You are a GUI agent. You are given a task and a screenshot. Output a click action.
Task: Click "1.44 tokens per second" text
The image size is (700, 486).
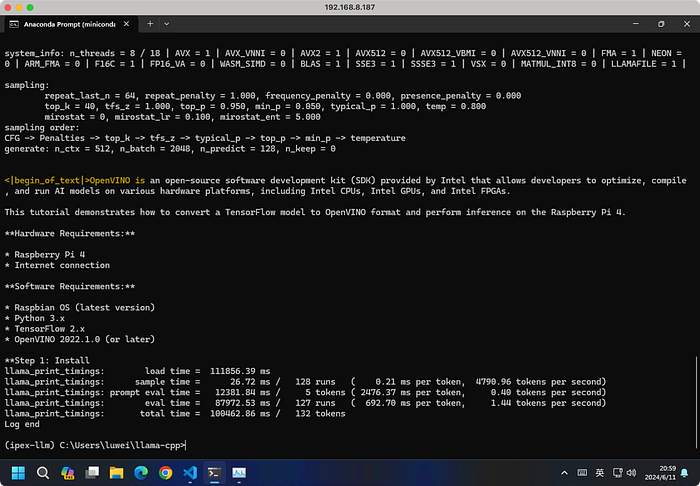point(548,403)
